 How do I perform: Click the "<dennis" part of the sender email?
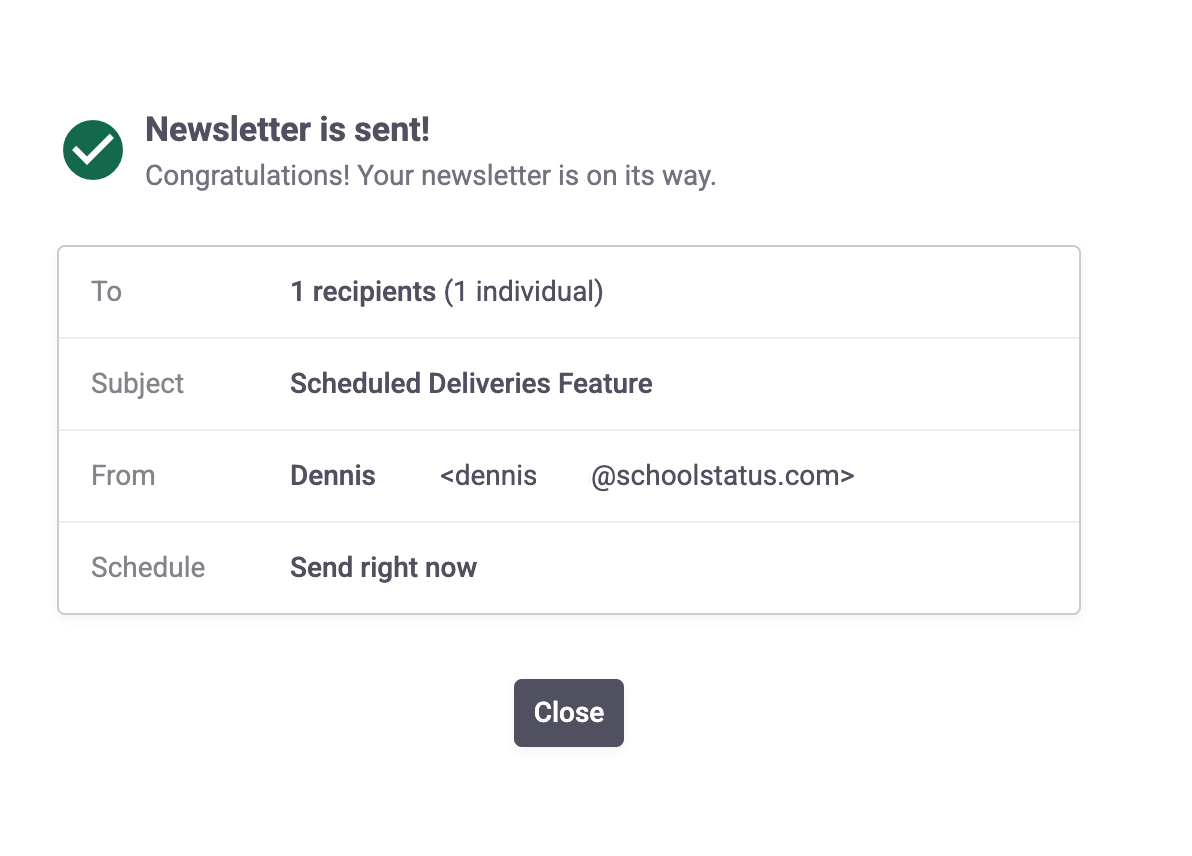coord(488,476)
